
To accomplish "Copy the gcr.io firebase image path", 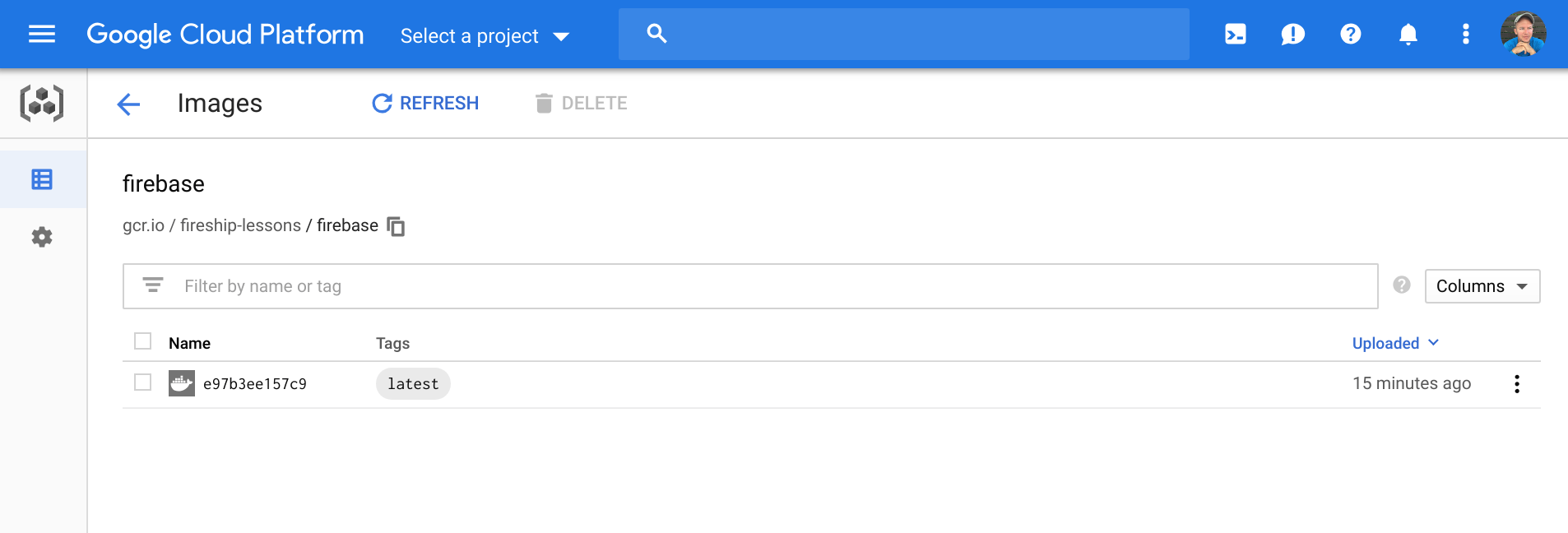I will [397, 226].
